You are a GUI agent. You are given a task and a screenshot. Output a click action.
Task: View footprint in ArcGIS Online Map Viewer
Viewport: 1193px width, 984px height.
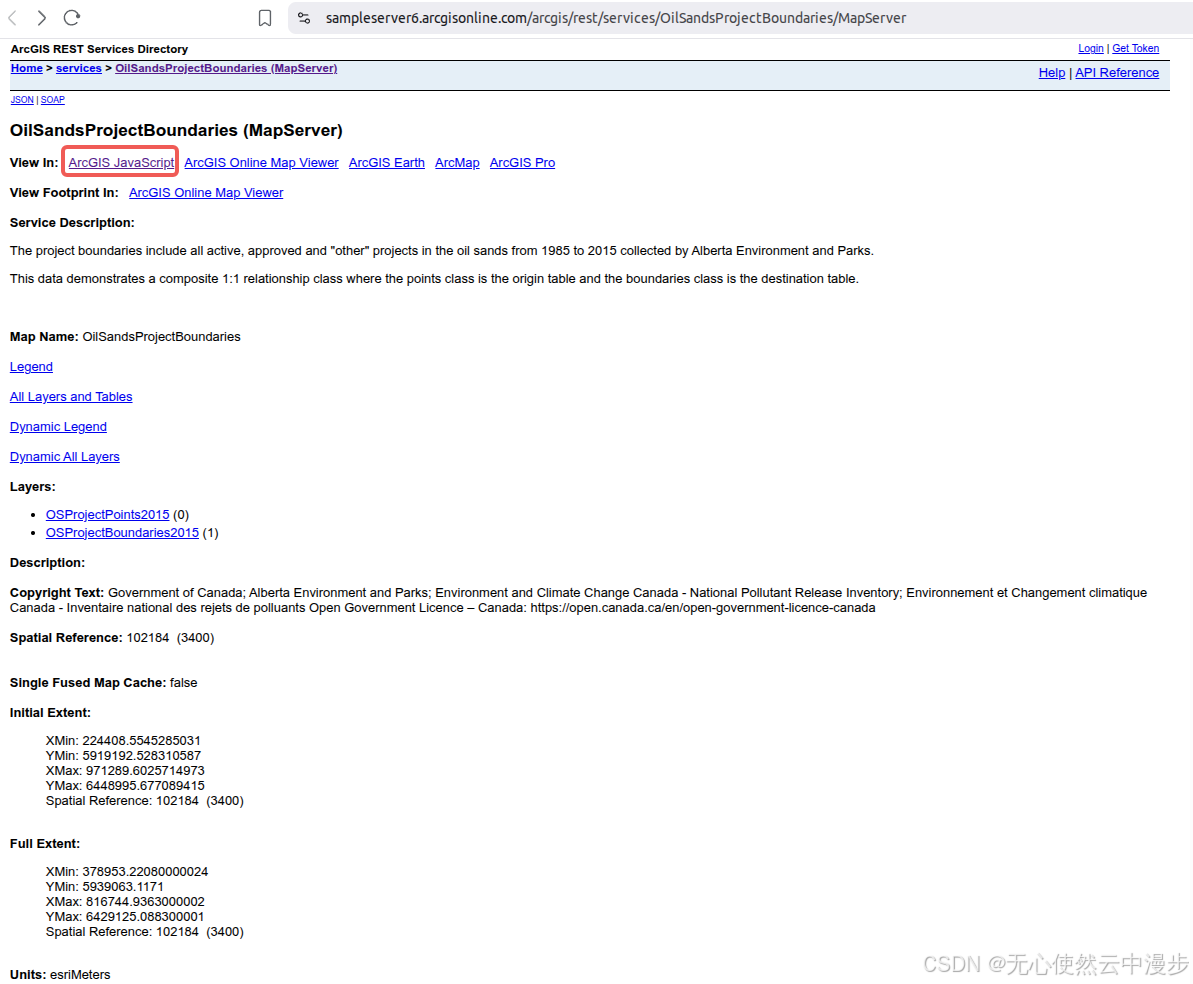click(205, 193)
